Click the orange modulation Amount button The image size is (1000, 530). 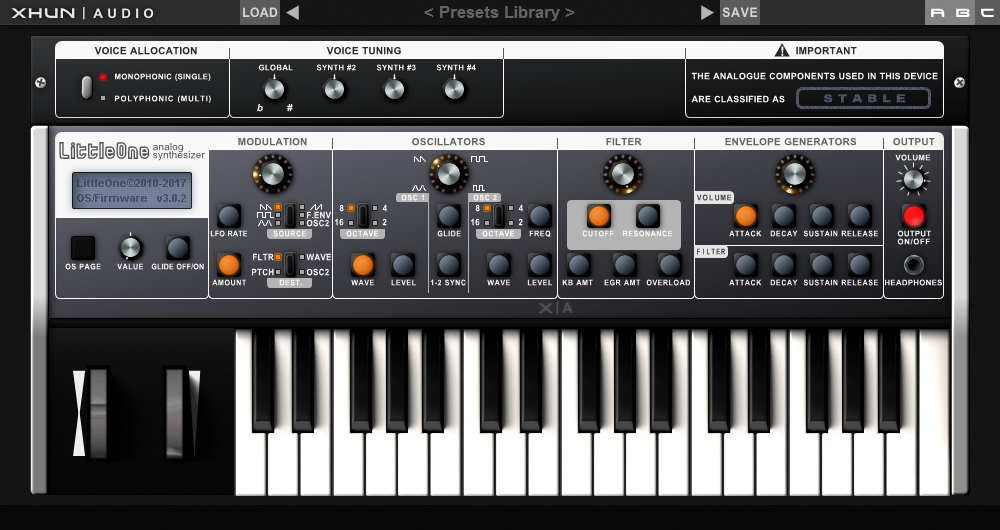[x=229, y=264]
